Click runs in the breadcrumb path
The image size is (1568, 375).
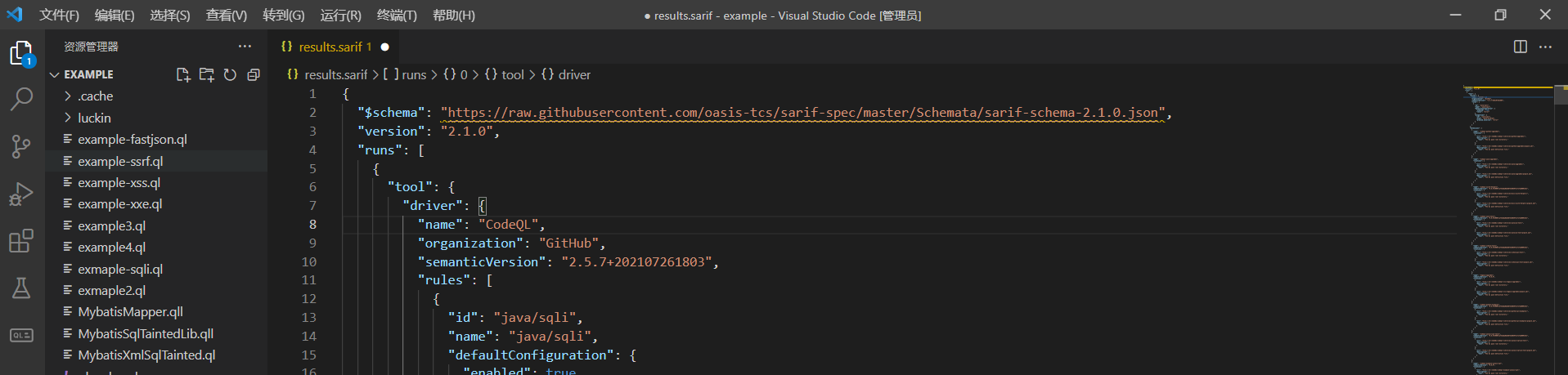click(x=414, y=74)
